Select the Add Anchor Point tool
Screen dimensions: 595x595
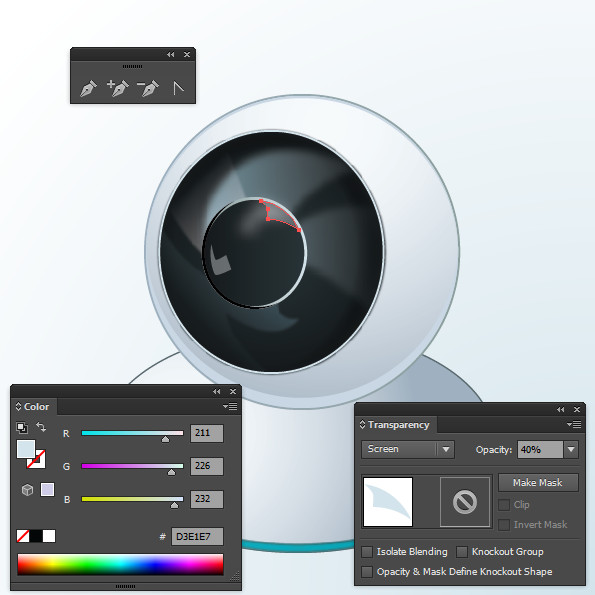point(118,88)
